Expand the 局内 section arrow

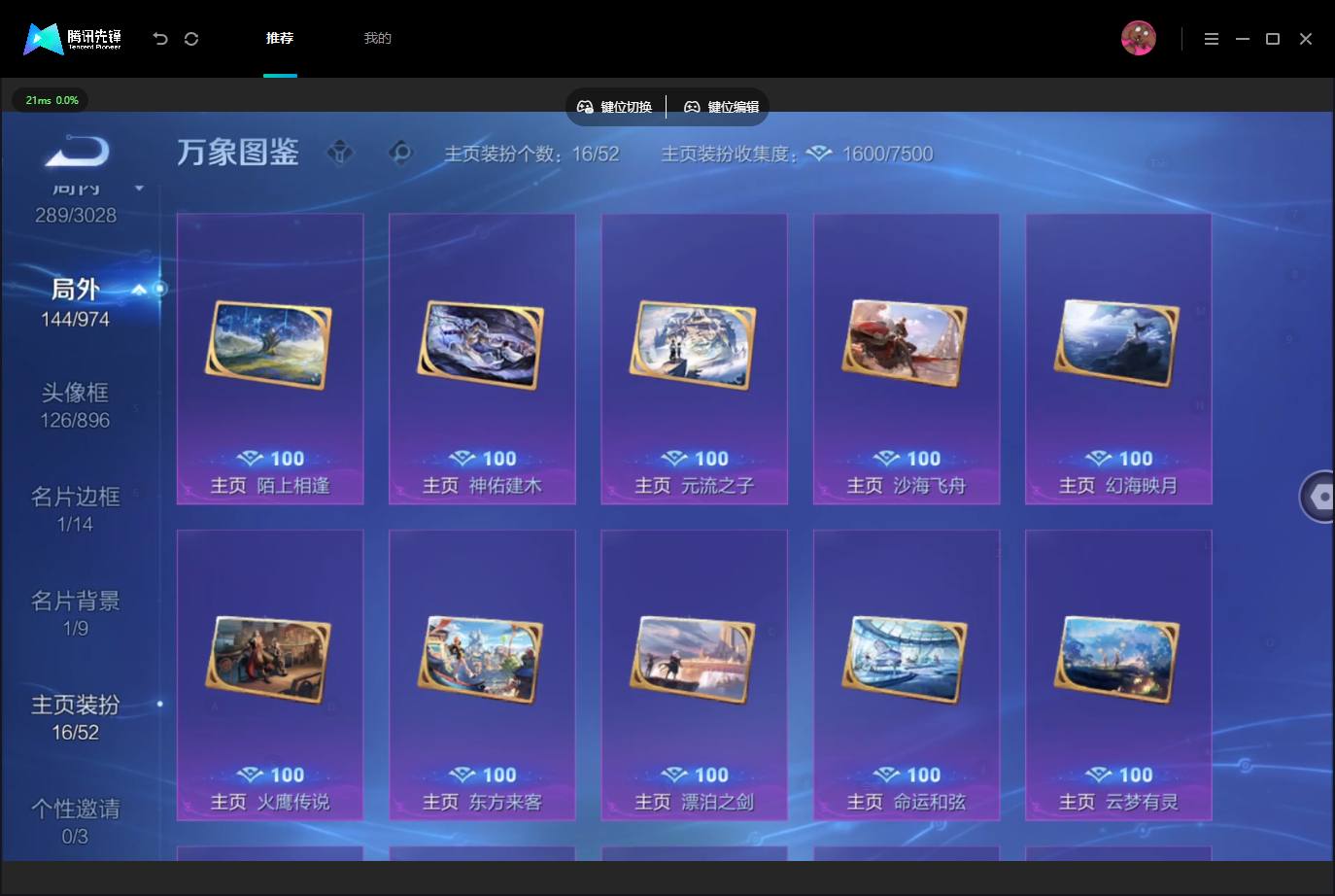point(139,188)
